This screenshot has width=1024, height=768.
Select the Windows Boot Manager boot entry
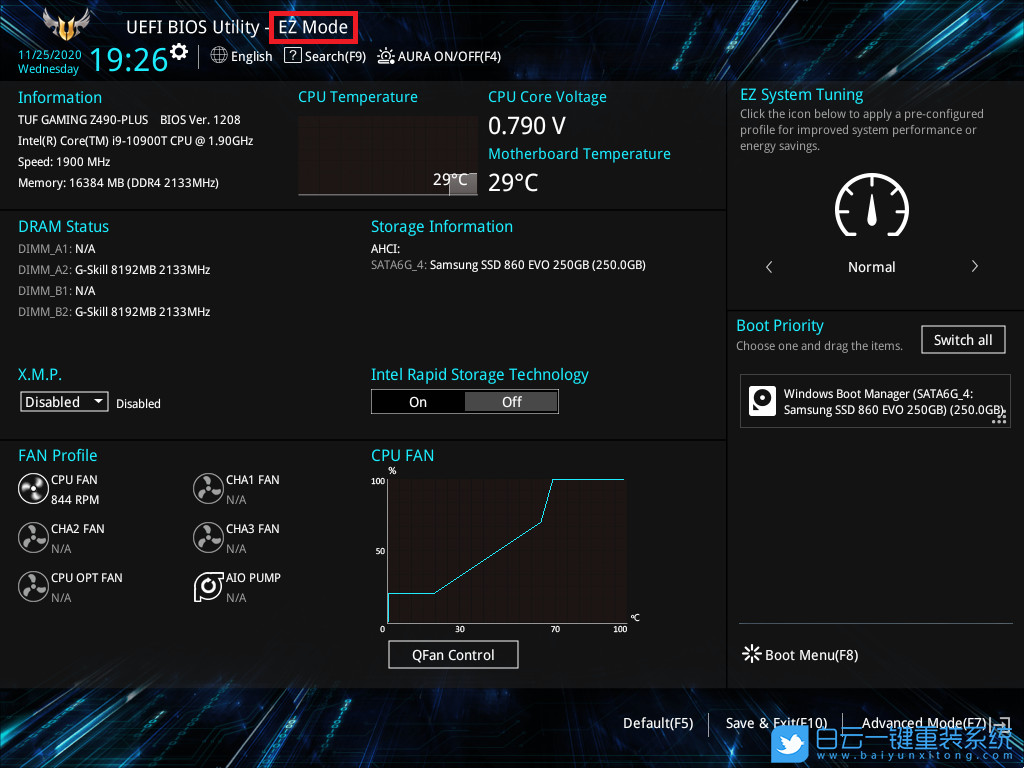click(875, 401)
